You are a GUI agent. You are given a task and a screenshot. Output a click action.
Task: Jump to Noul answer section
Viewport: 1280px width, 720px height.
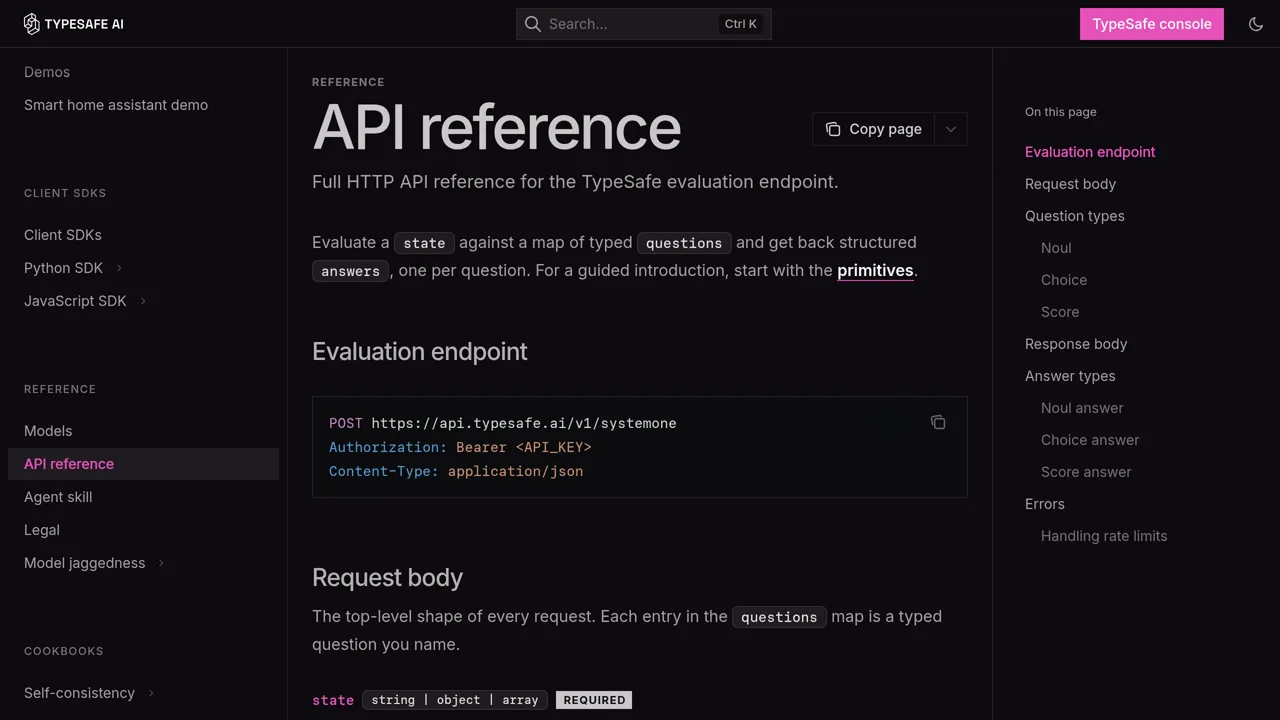click(x=1082, y=408)
